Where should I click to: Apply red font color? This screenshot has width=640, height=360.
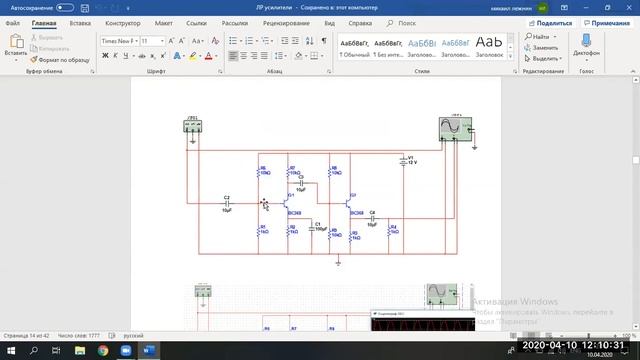click(x=209, y=56)
